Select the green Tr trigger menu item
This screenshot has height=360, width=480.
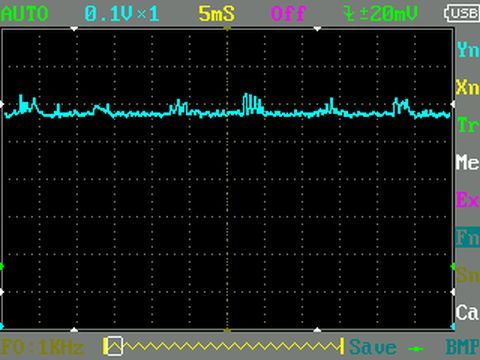pos(468,125)
